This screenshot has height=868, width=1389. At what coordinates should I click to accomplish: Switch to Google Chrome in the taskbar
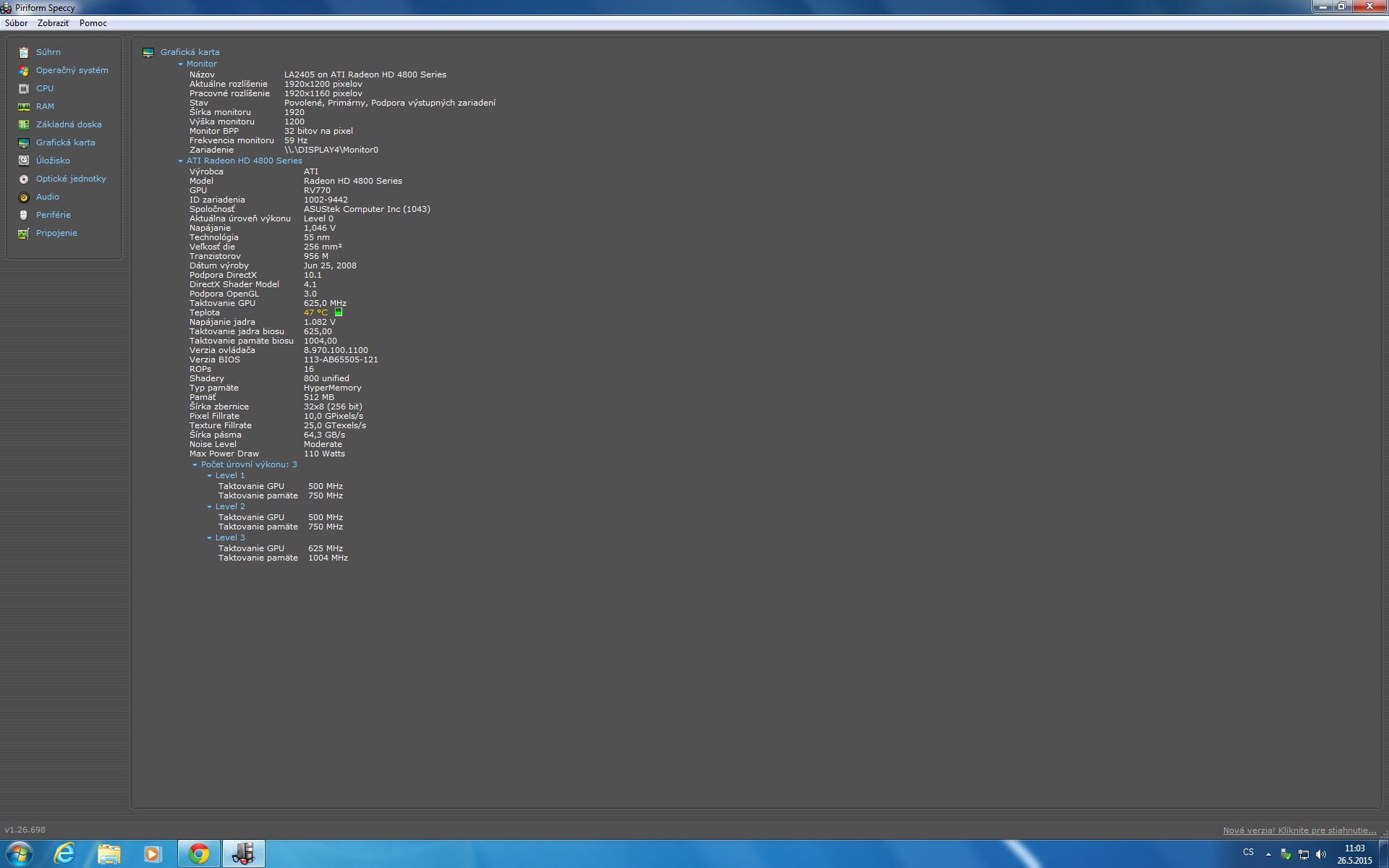199,854
